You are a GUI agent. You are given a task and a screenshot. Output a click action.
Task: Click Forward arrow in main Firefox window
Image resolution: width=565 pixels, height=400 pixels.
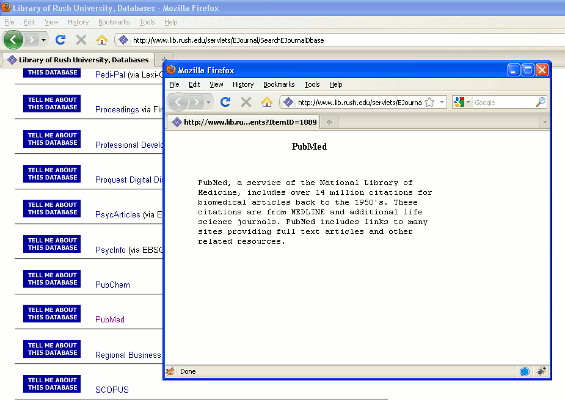point(32,40)
